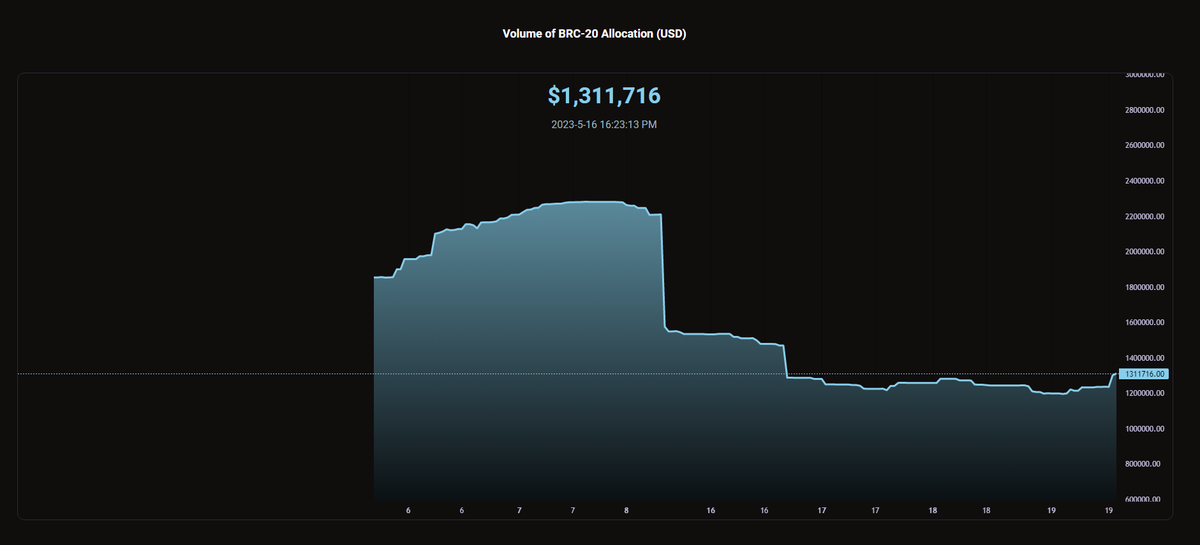Click the 2800000.00 y-axis label

pyautogui.click(x=1144, y=110)
